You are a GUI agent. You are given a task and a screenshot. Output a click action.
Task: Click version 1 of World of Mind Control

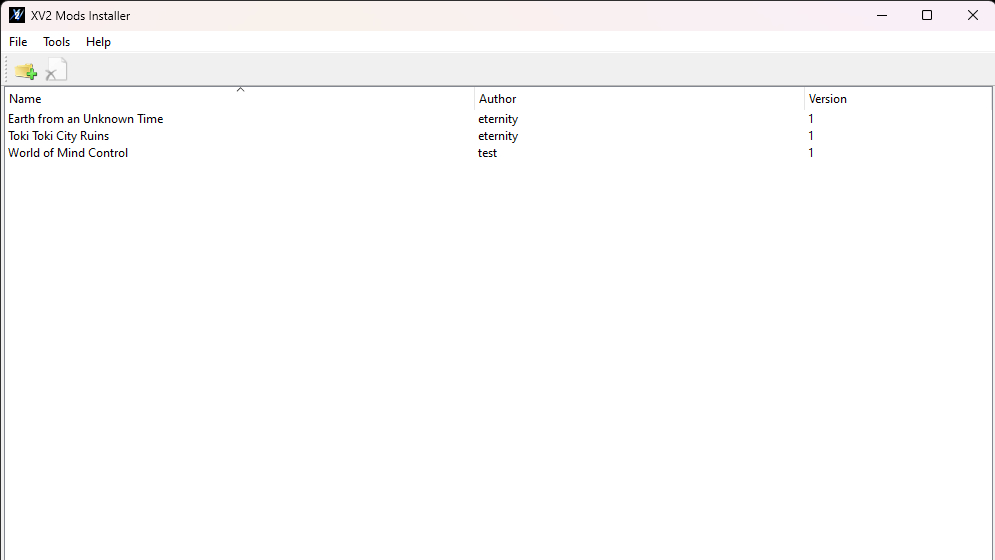811,153
